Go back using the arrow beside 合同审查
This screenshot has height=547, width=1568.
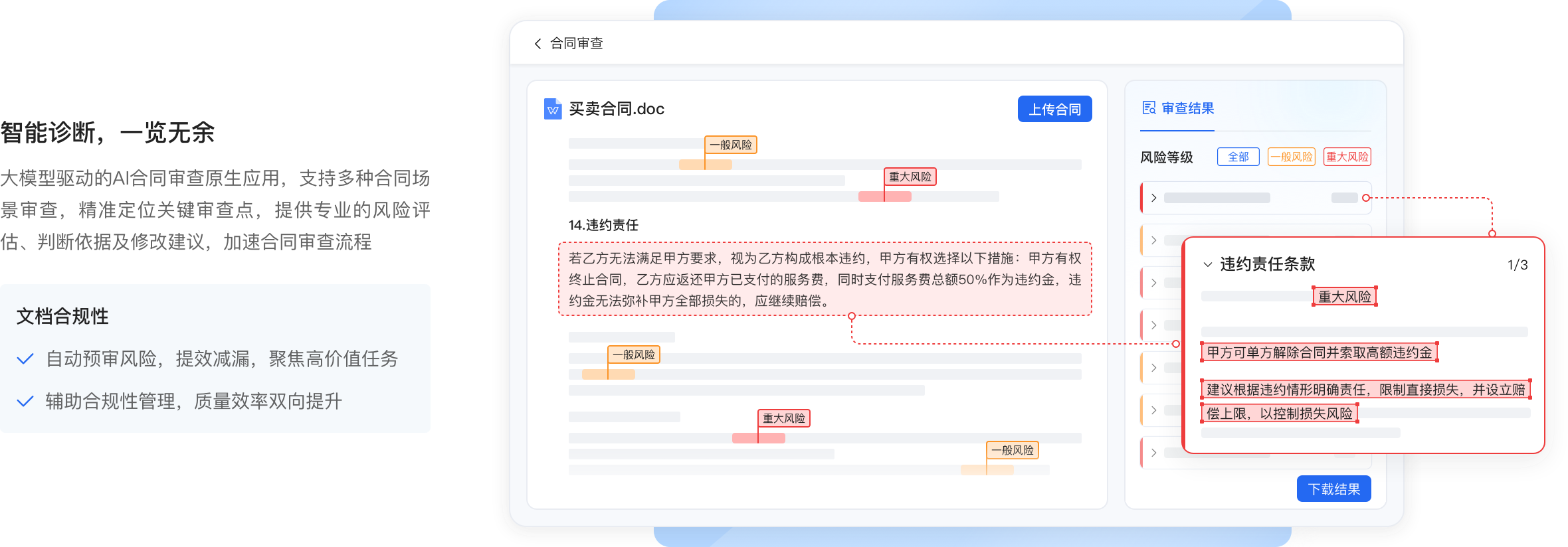[538, 44]
